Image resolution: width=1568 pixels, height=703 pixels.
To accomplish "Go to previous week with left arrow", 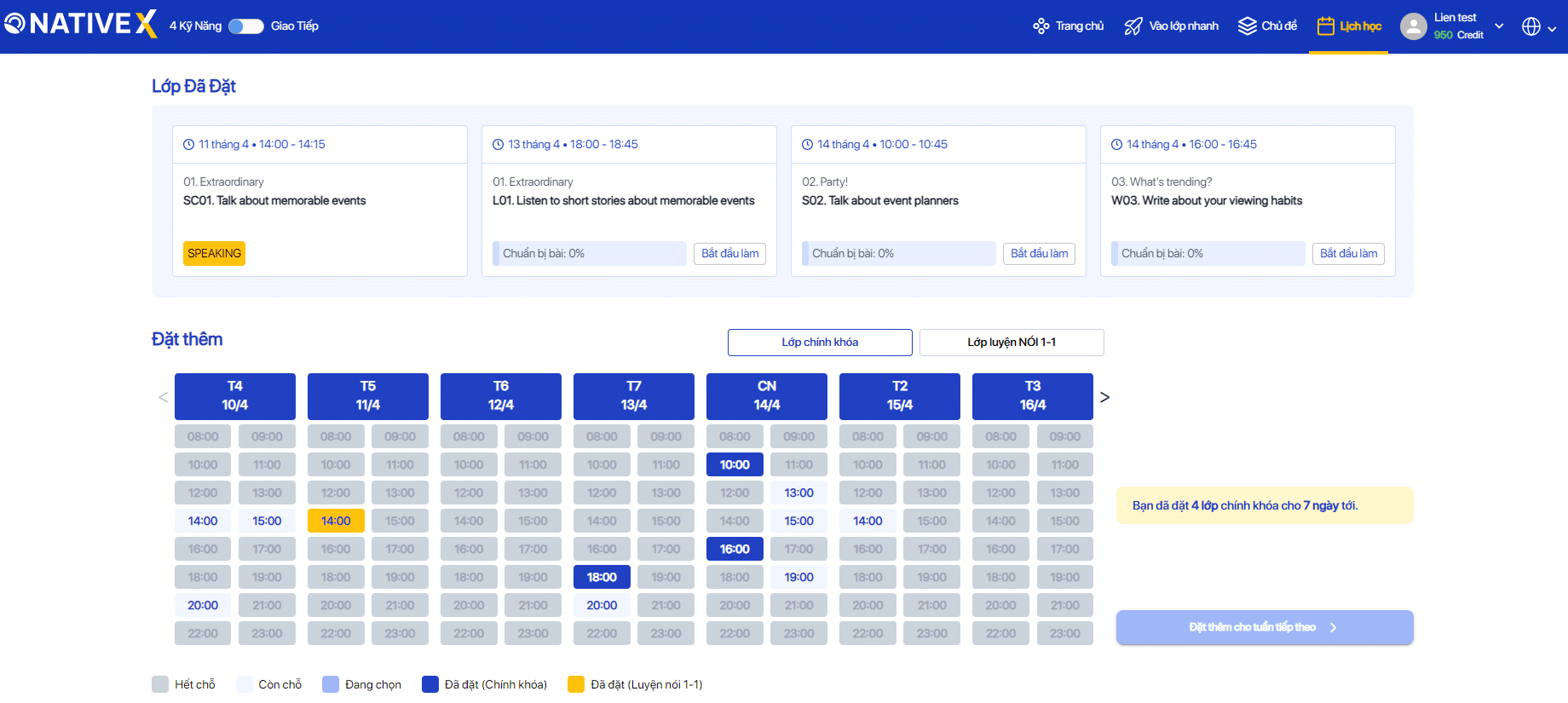I will 163,397.
